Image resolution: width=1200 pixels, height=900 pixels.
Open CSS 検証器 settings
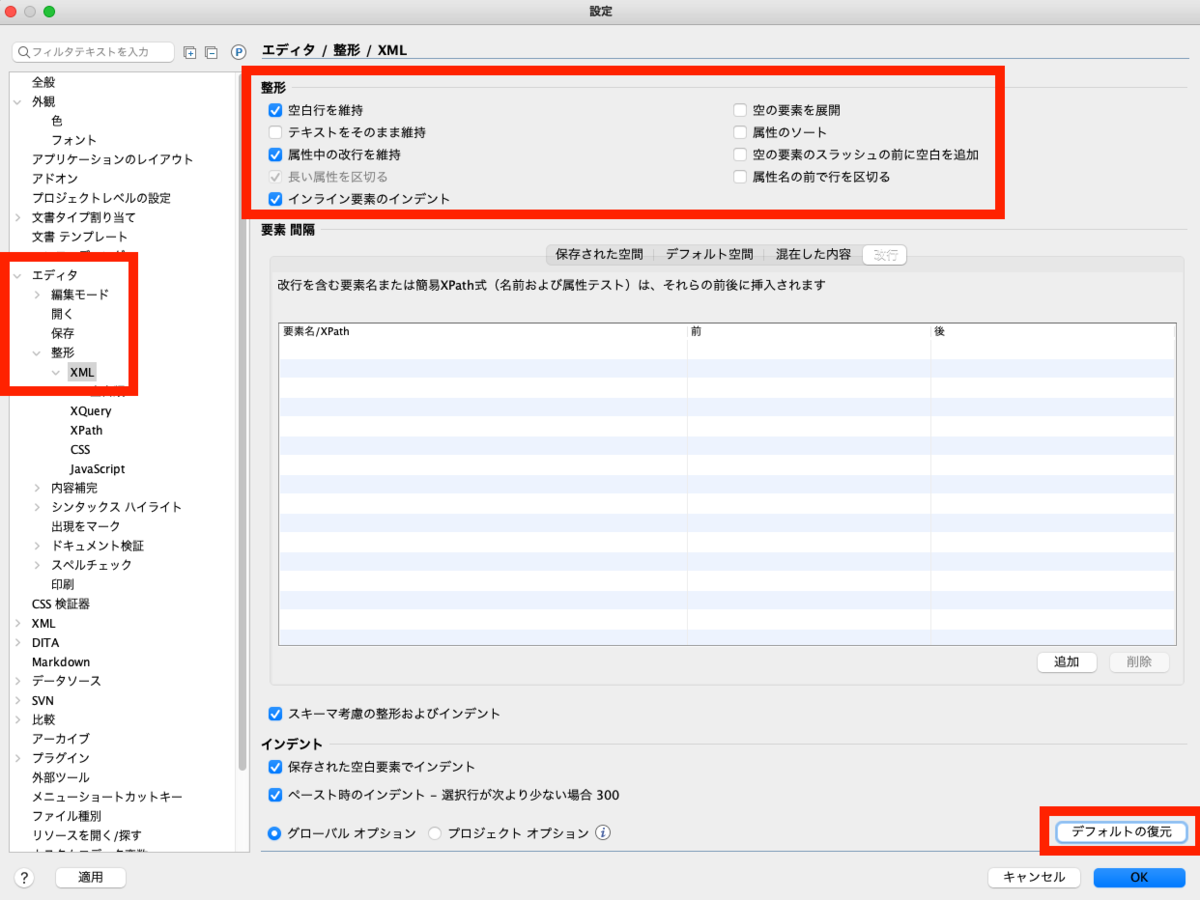click(60, 604)
